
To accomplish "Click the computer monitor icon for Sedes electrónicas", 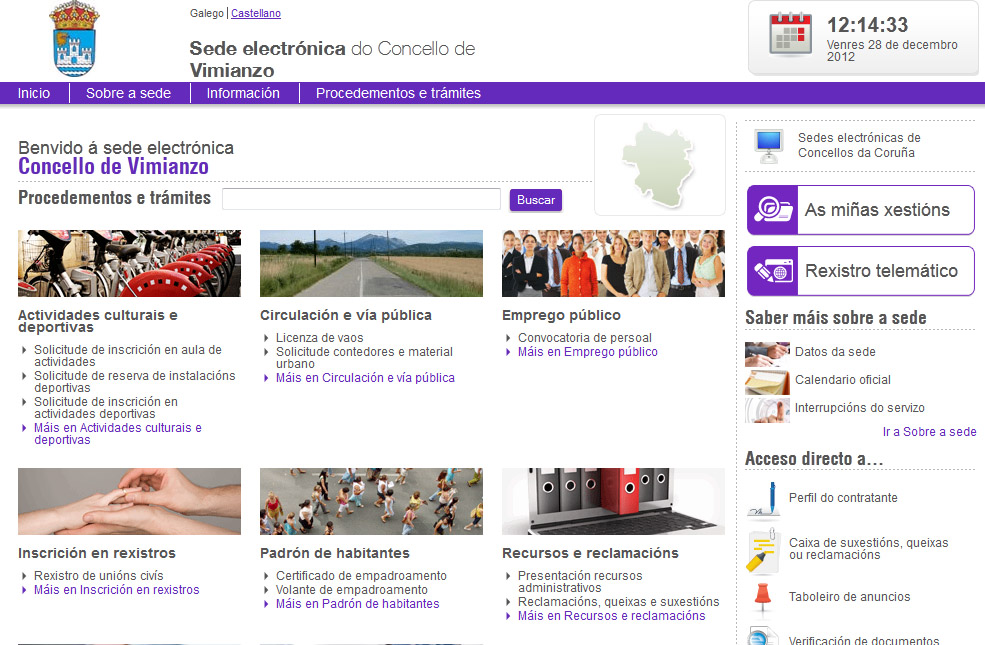I will click(x=768, y=146).
